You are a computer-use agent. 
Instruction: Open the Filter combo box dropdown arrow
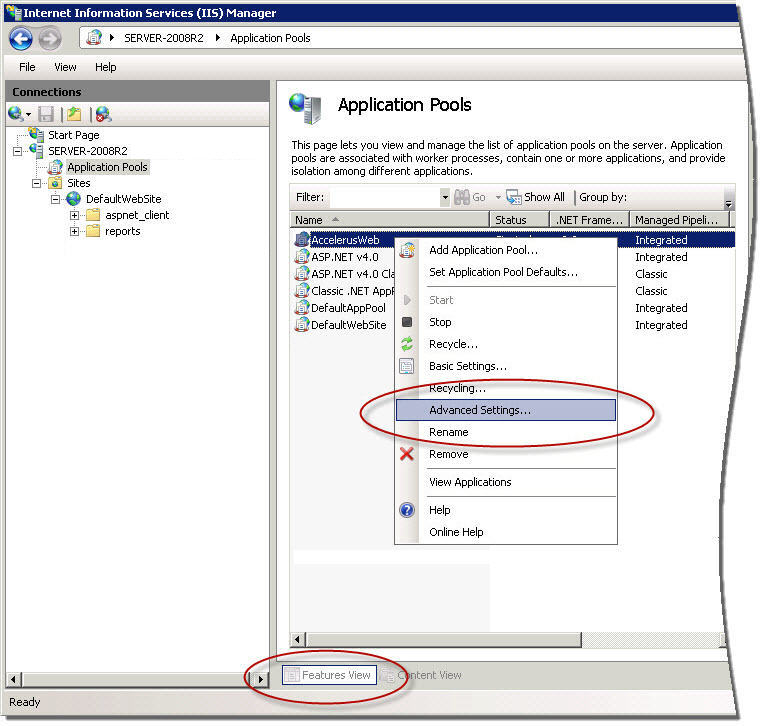(445, 197)
